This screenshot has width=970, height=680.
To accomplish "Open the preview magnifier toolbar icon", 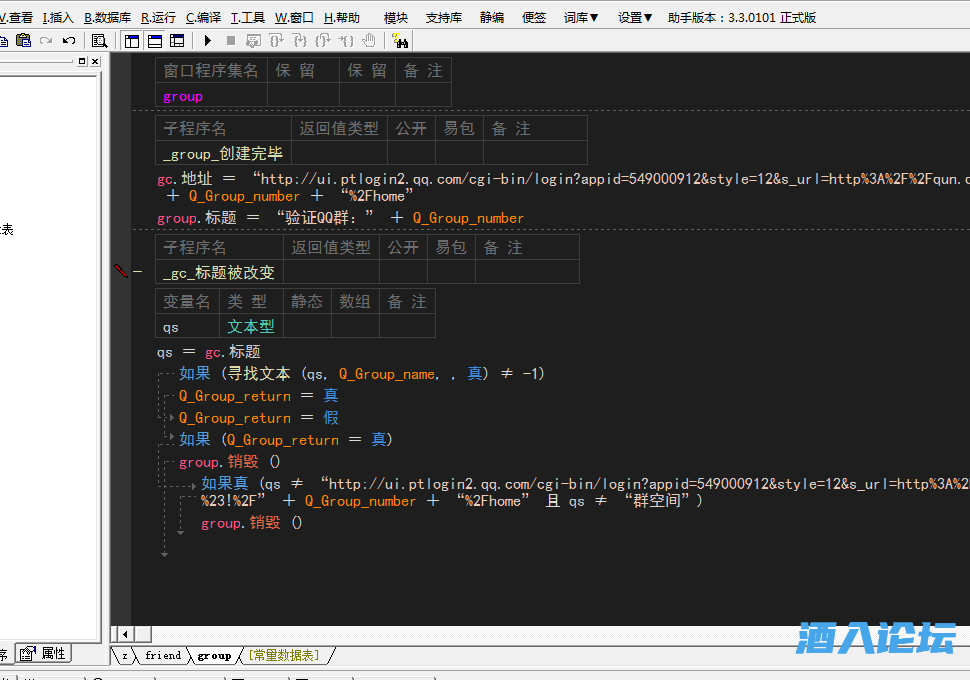I will click(x=100, y=41).
